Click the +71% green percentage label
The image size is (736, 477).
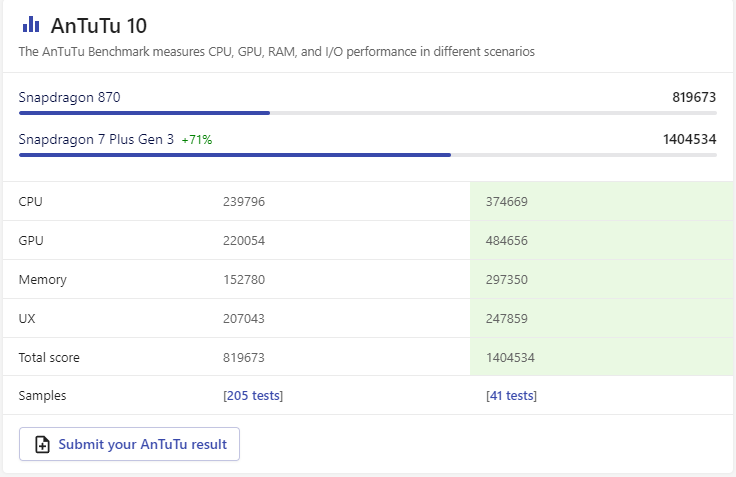point(197,140)
